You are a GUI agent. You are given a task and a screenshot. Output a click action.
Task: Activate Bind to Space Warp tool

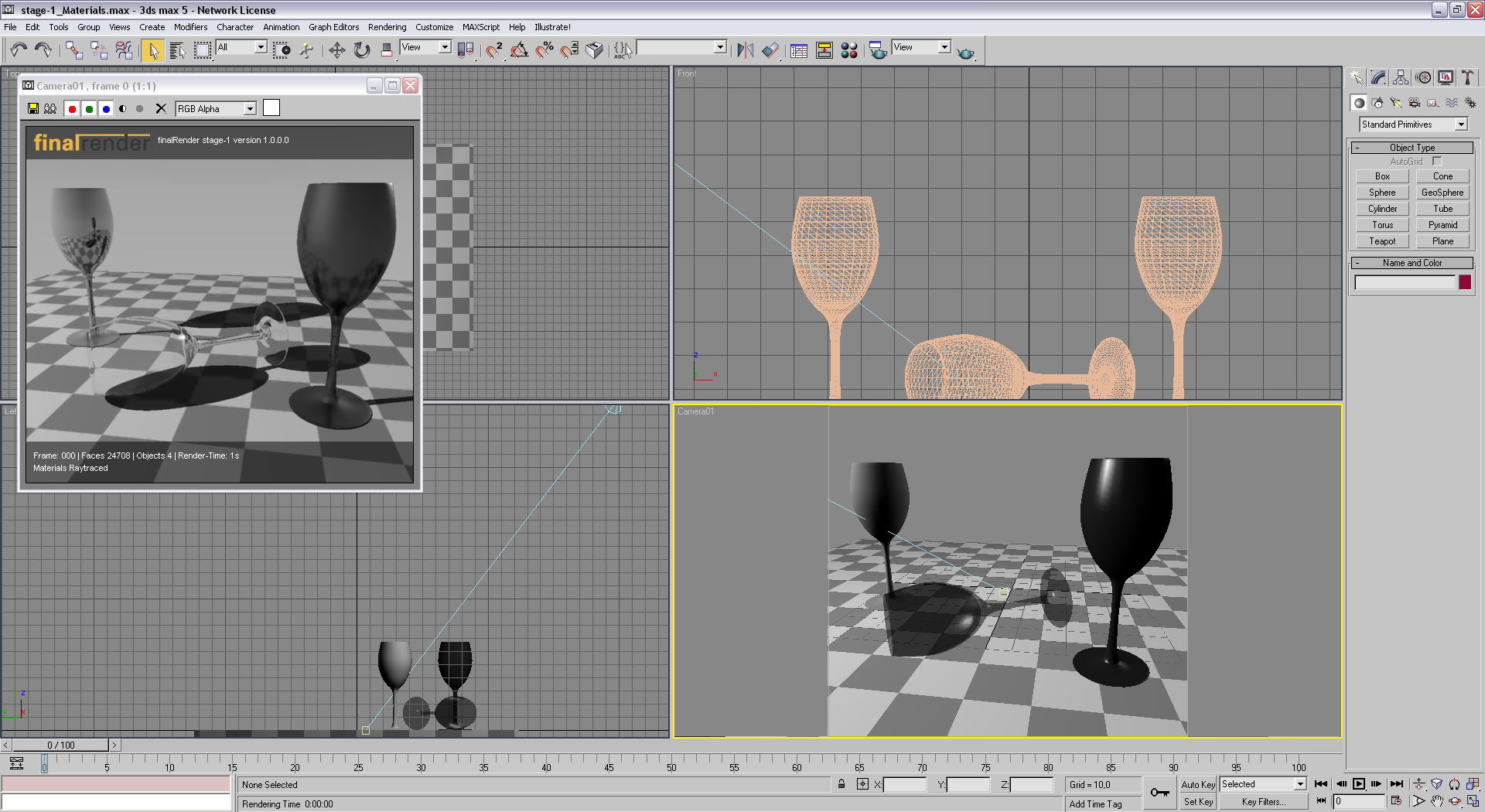point(124,50)
